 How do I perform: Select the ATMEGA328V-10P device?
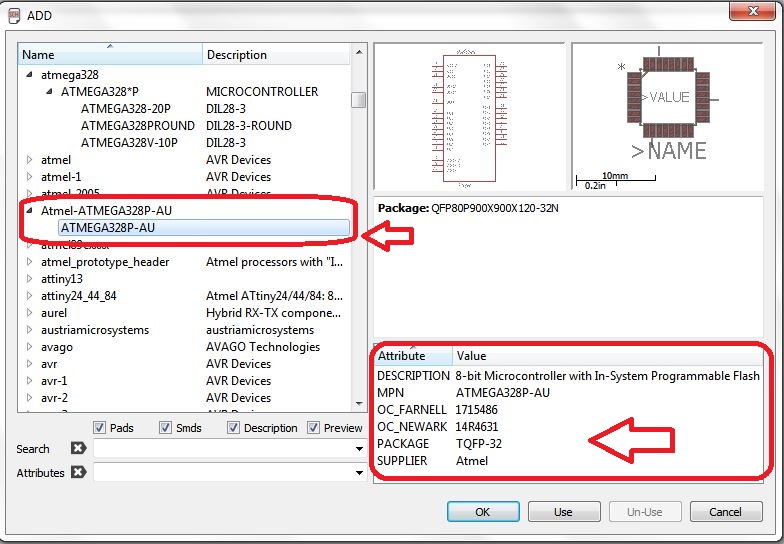coord(129,142)
